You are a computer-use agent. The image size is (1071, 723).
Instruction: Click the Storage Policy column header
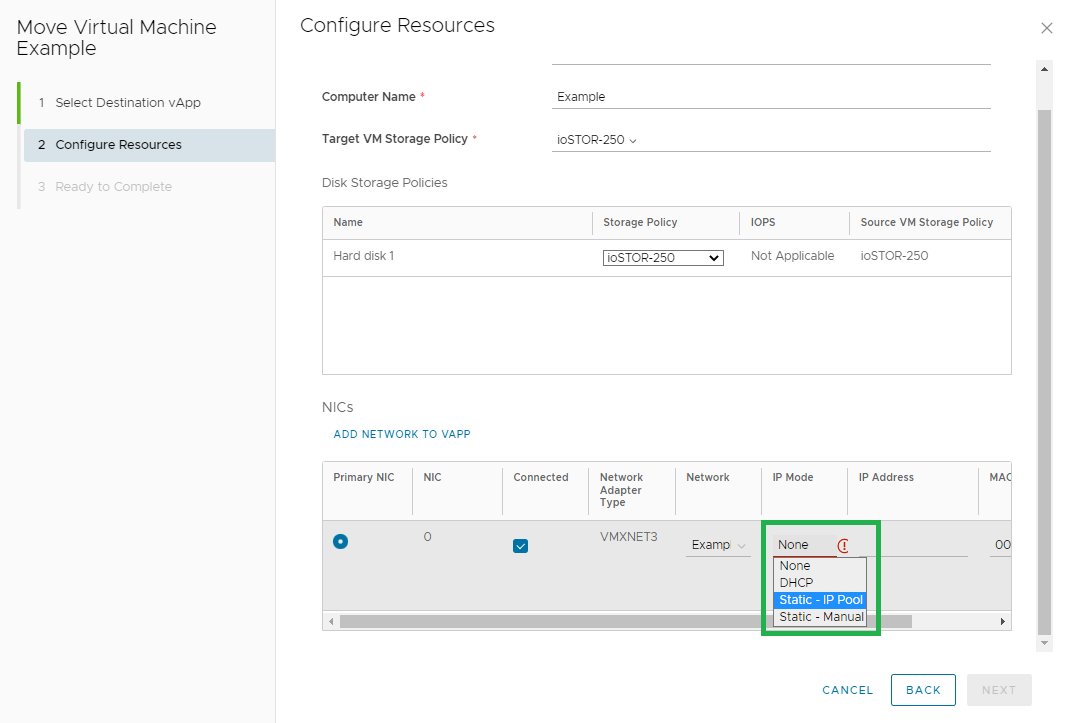pos(640,223)
